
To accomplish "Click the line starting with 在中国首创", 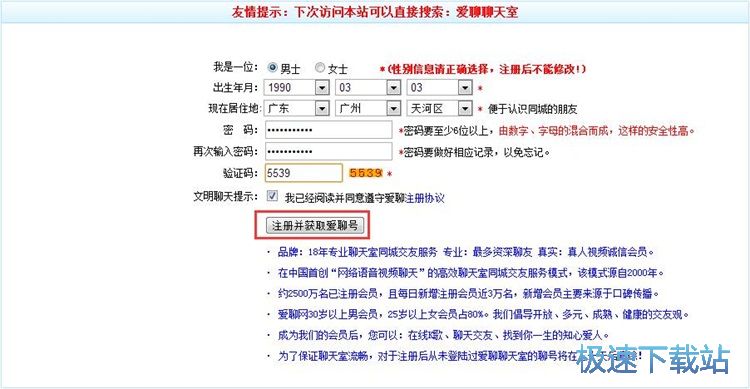I will [471, 273].
